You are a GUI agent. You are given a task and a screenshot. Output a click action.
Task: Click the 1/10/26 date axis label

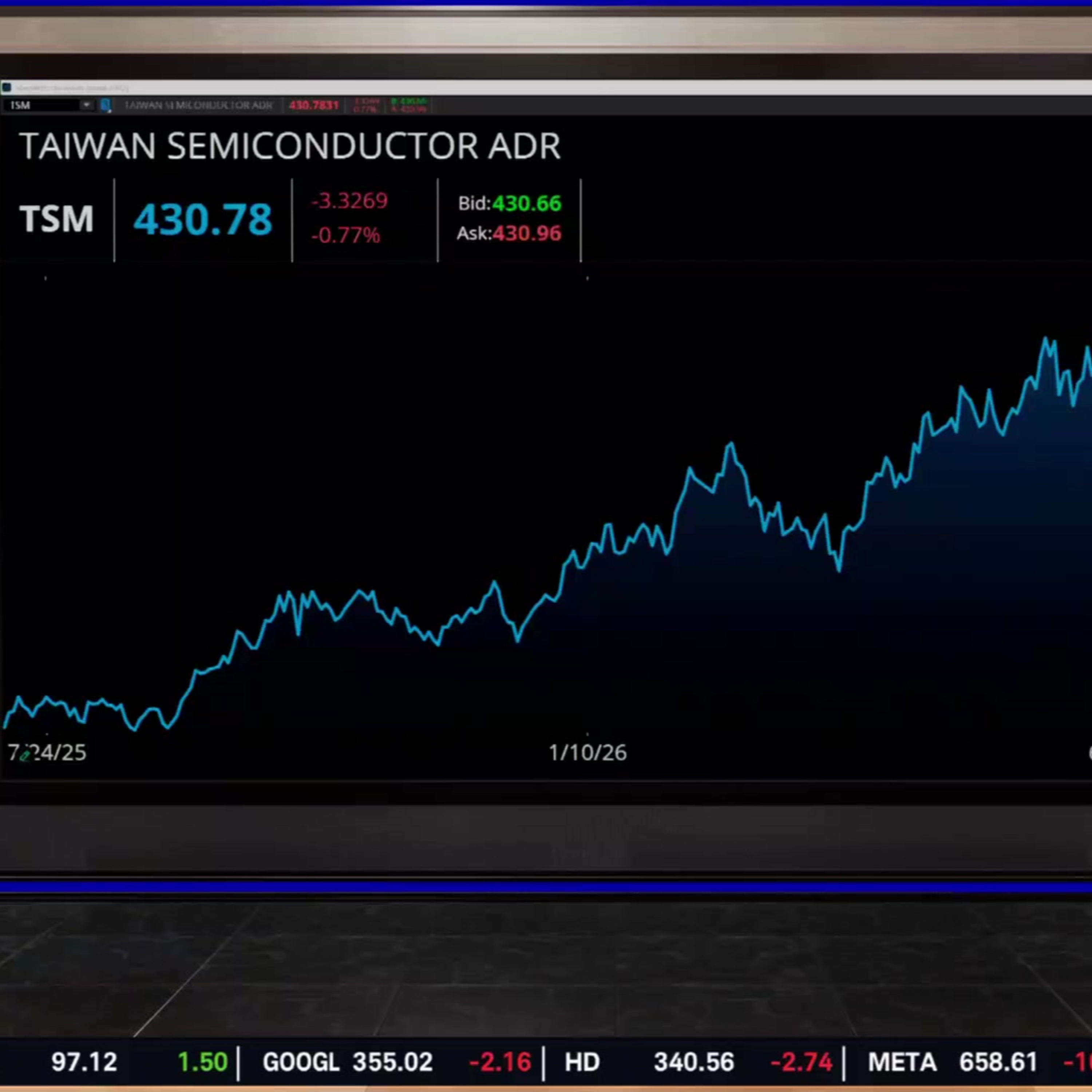coord(588,753)
